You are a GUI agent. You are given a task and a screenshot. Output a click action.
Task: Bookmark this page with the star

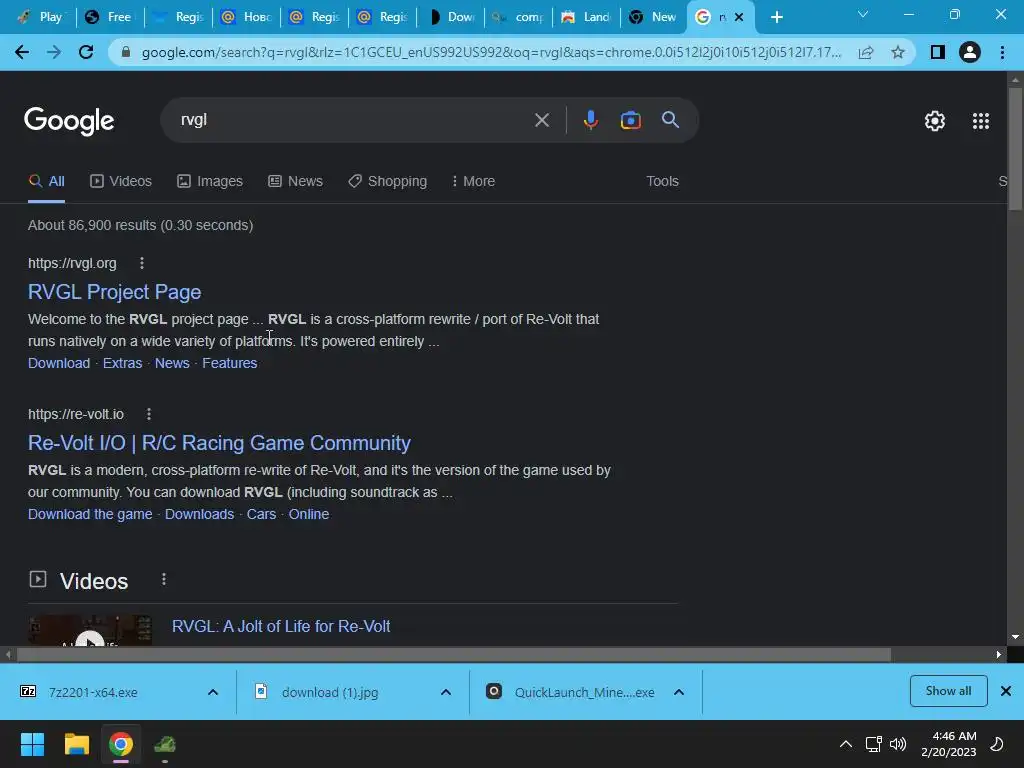click(898, 52)
